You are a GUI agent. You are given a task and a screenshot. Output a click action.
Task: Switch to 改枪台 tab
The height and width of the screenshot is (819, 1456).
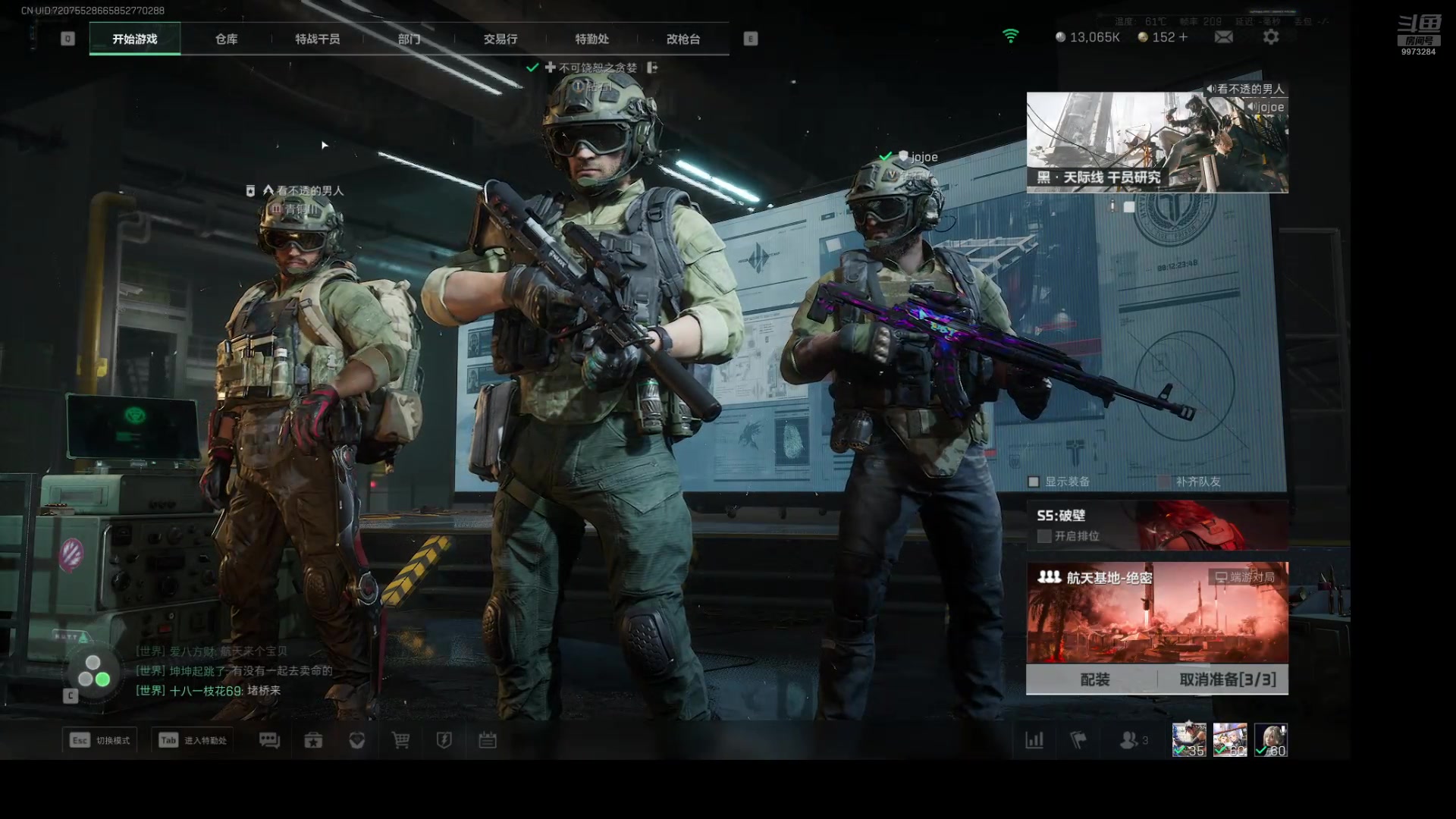point(683,39)
